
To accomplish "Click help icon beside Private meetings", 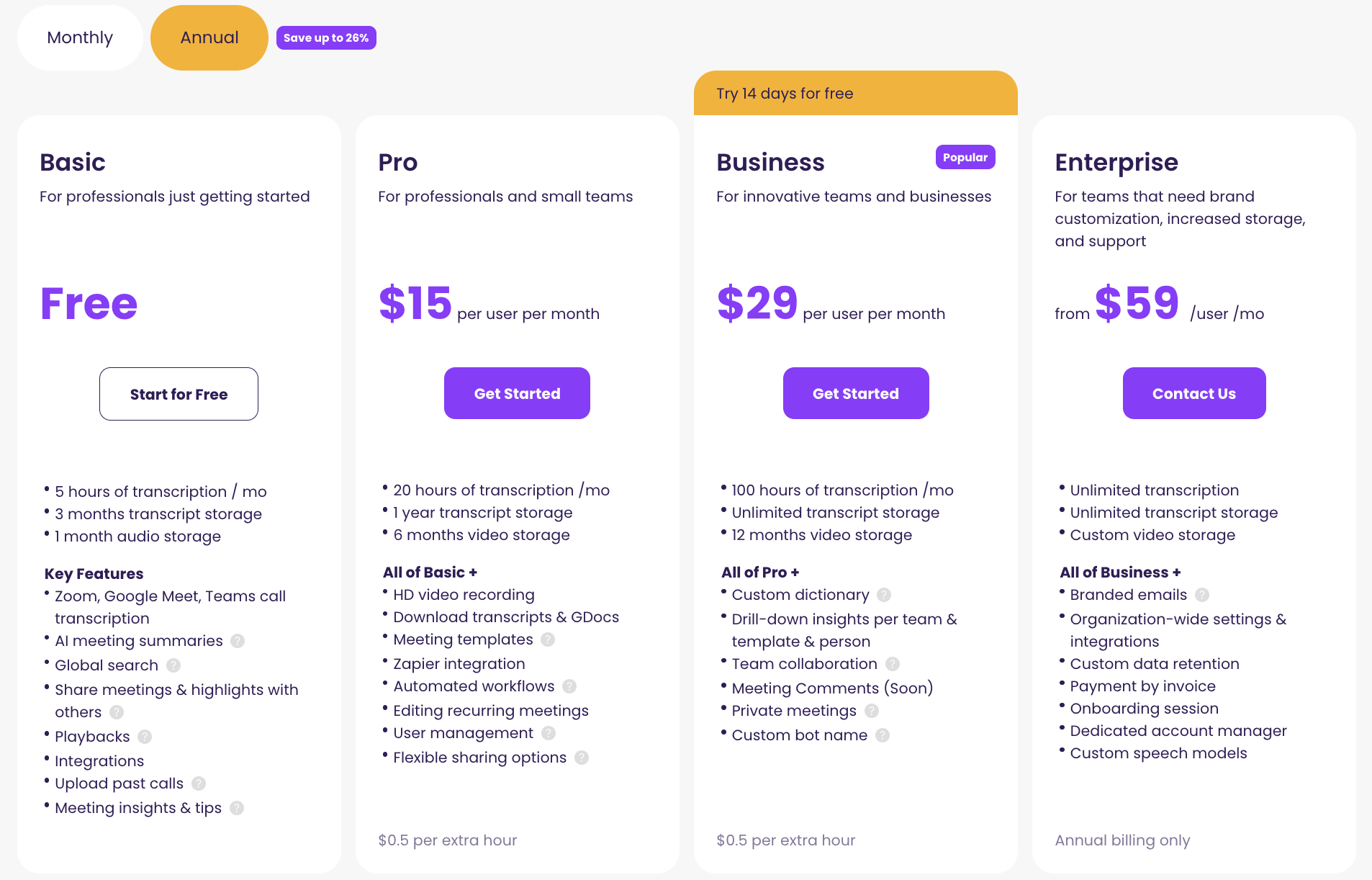I will point(872,711).
